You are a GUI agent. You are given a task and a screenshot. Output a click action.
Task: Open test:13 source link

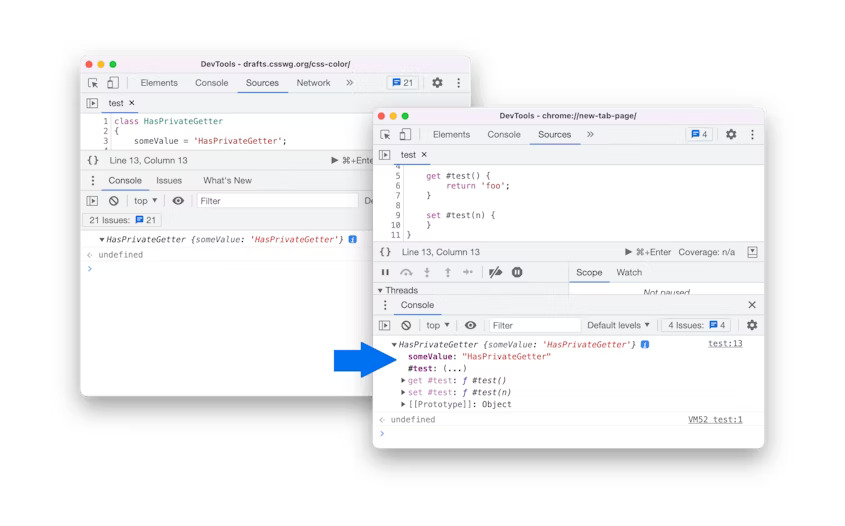click(725, 344)
